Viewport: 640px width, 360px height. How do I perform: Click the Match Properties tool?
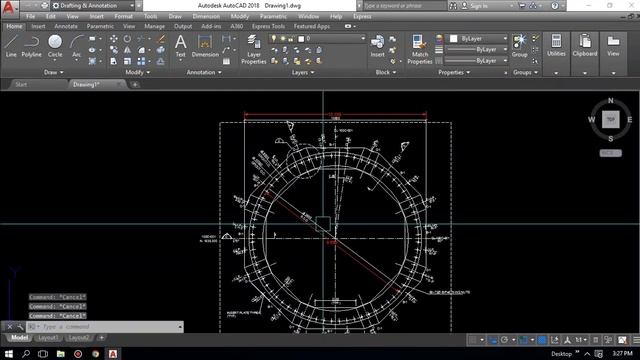pos(420,49)
